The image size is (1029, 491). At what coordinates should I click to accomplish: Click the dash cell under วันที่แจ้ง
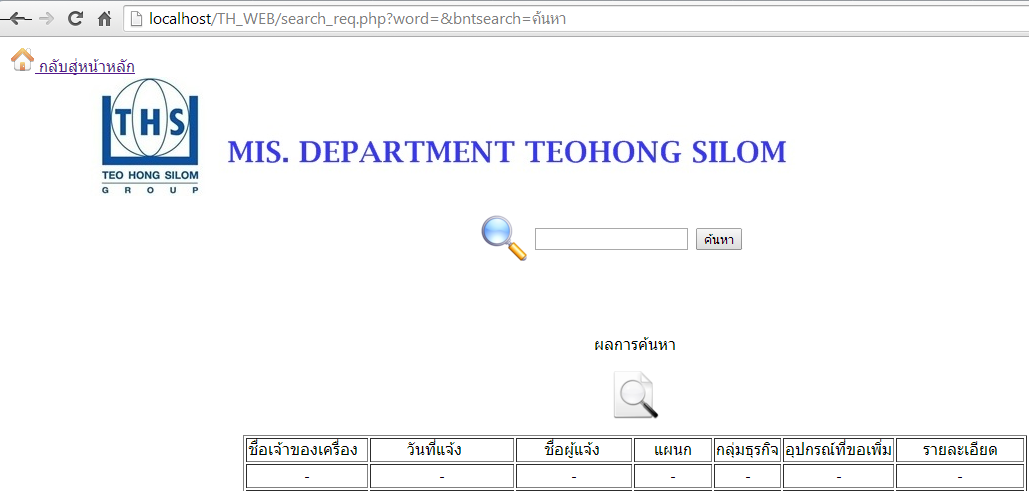[x=442, y=477]
